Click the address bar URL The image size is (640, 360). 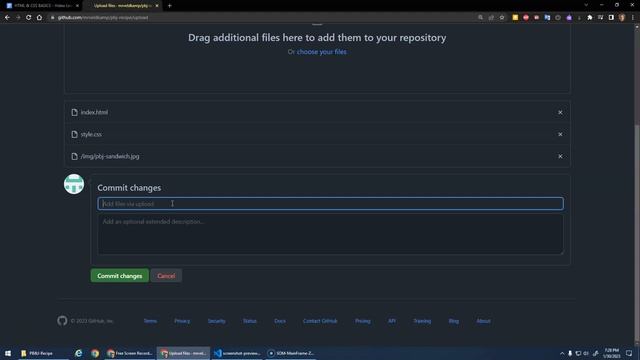point(103,18)
